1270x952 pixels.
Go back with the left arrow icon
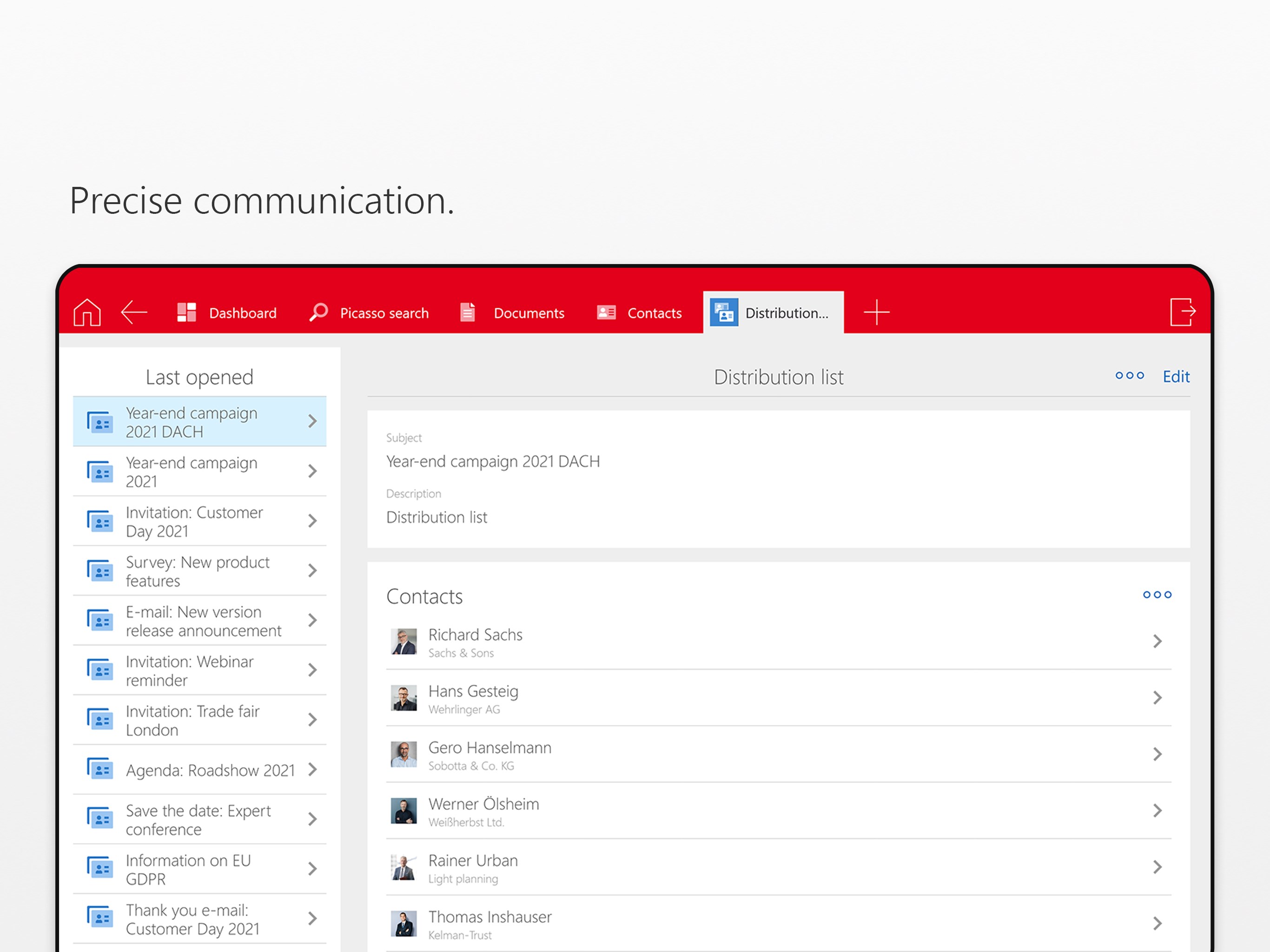pos(134,313)
